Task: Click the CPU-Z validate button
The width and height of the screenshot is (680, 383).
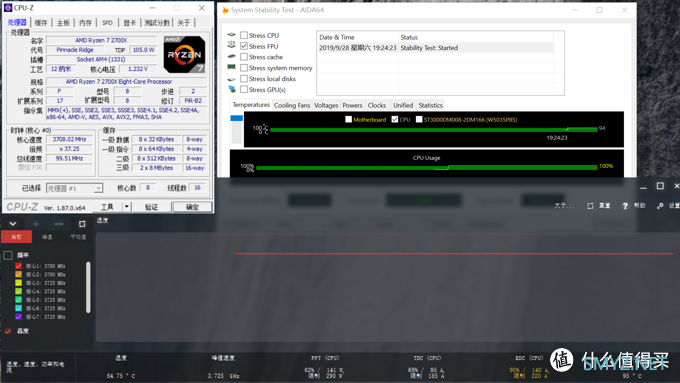Action: click(x=151, y=207)
